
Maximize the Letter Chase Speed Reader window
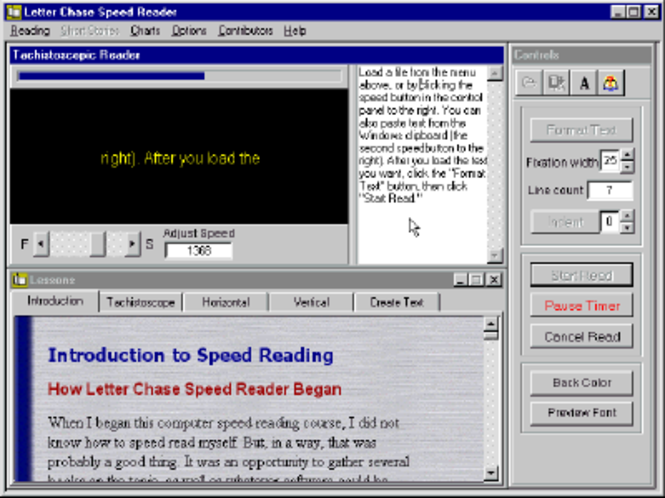coord(634,12)
